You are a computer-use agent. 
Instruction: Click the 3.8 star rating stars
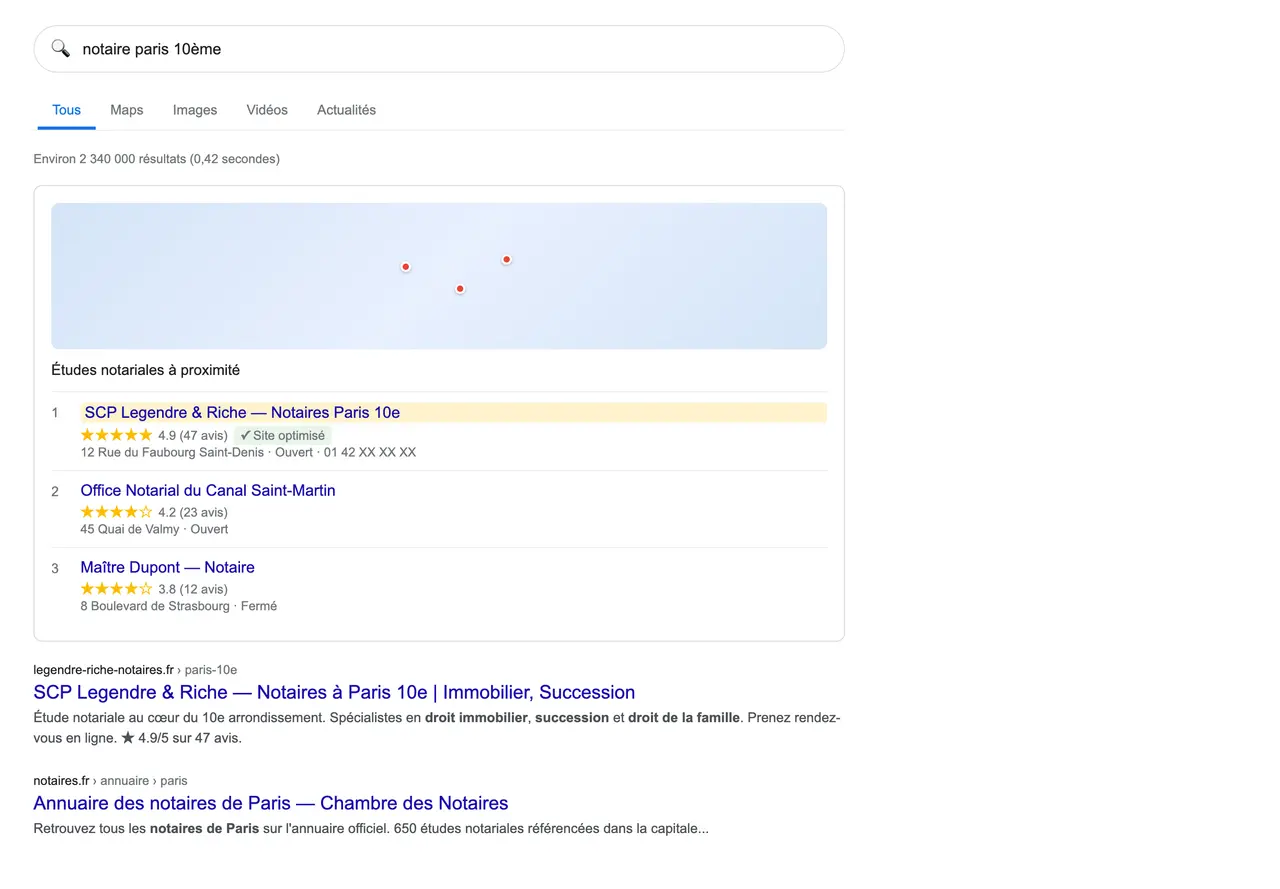pyautogui.click(x=117, y=589)
